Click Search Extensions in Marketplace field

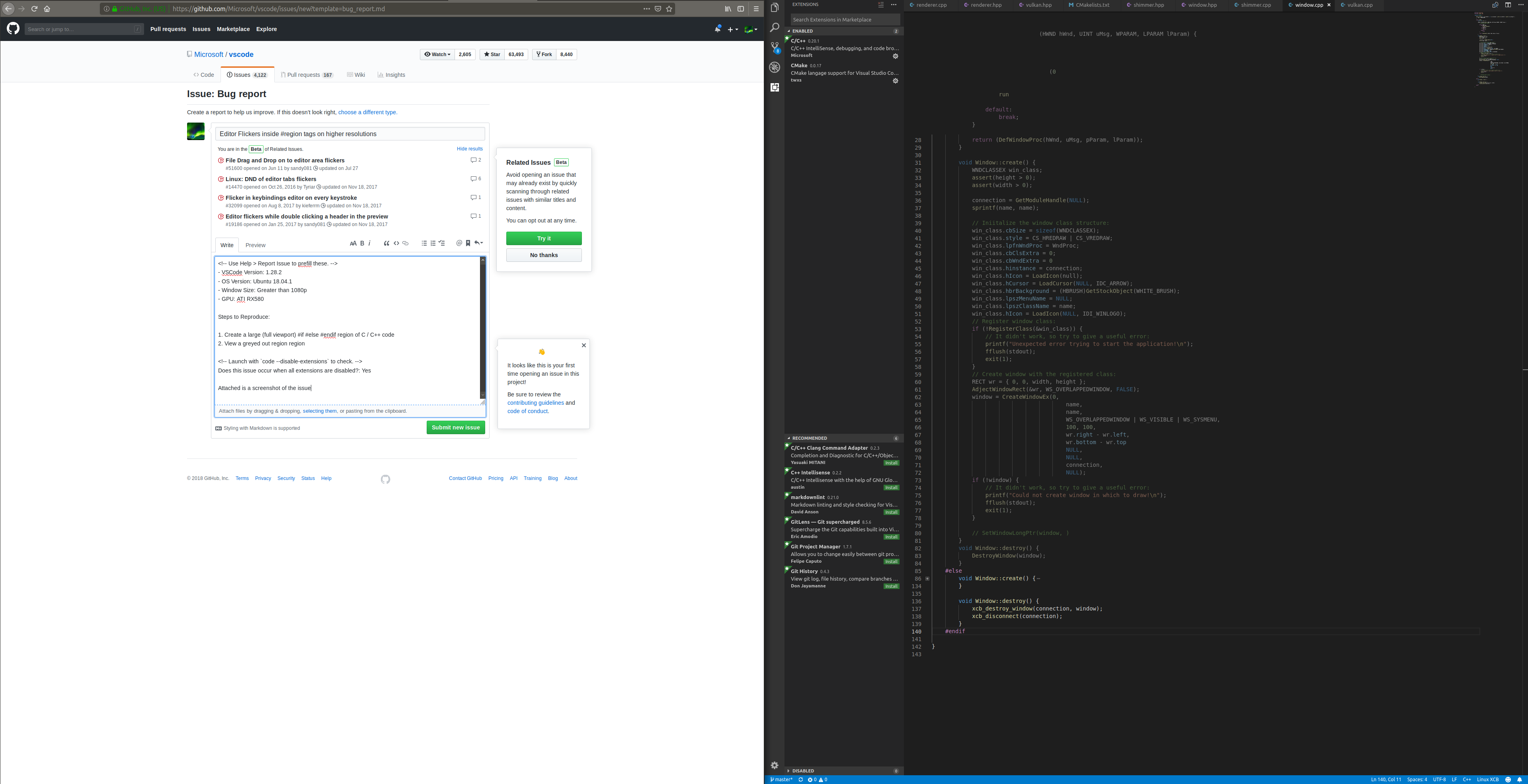pos(845,20)
